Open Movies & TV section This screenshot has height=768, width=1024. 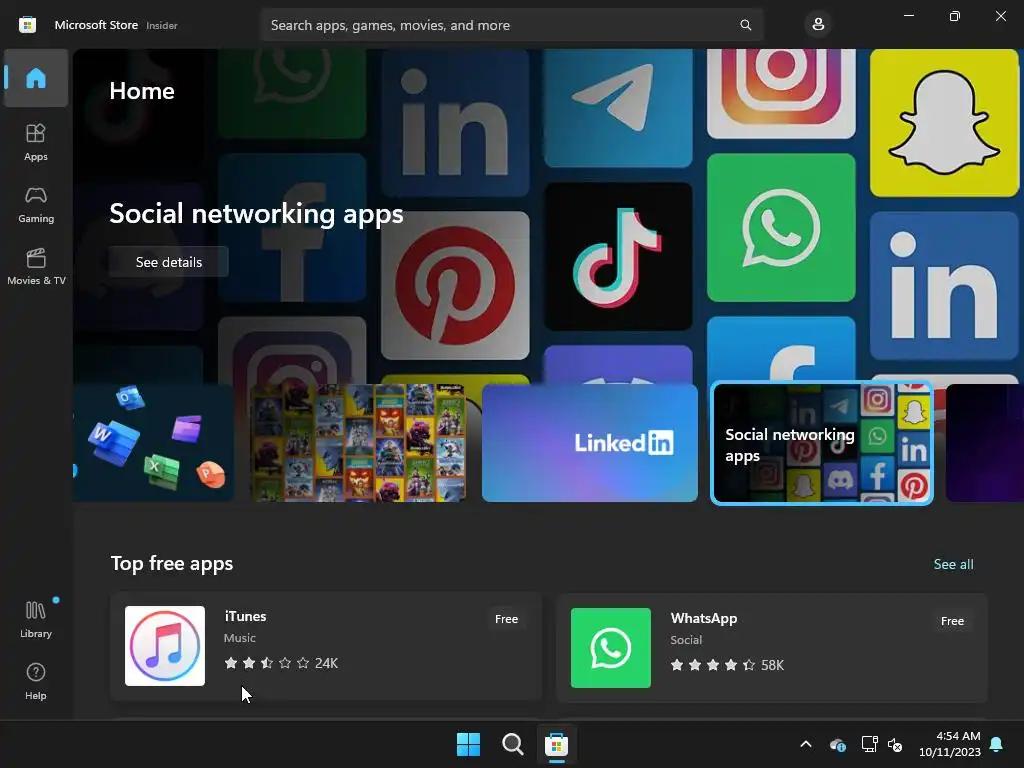click(x=36, y=266)
